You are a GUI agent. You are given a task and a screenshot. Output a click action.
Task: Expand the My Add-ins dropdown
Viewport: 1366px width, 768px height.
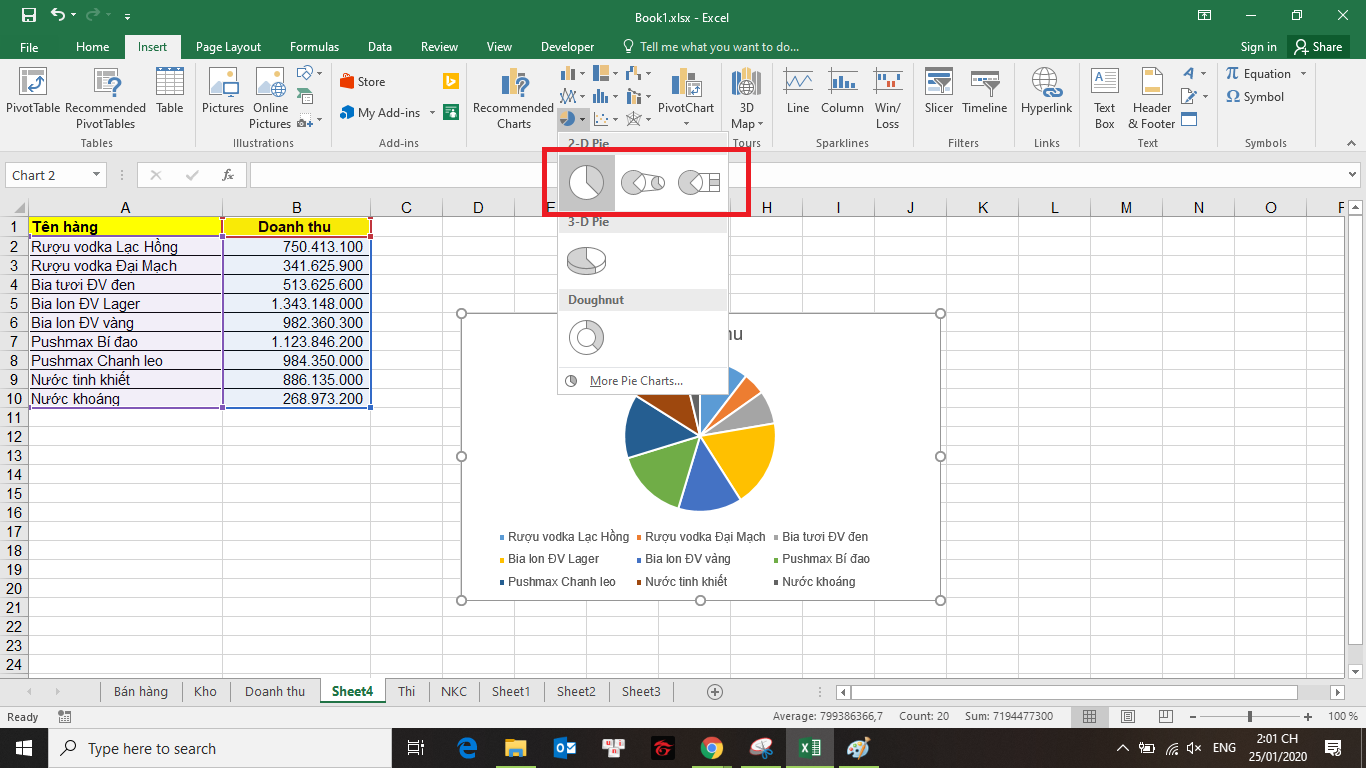pos(433,113)
